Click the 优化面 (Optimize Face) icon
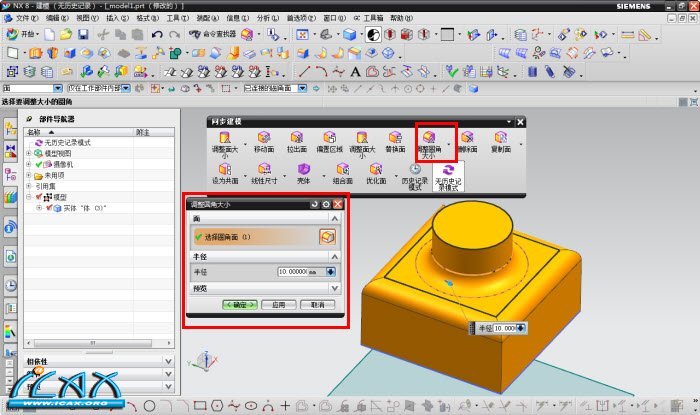The height and width of the screenshot is (415, 700). 375,171
